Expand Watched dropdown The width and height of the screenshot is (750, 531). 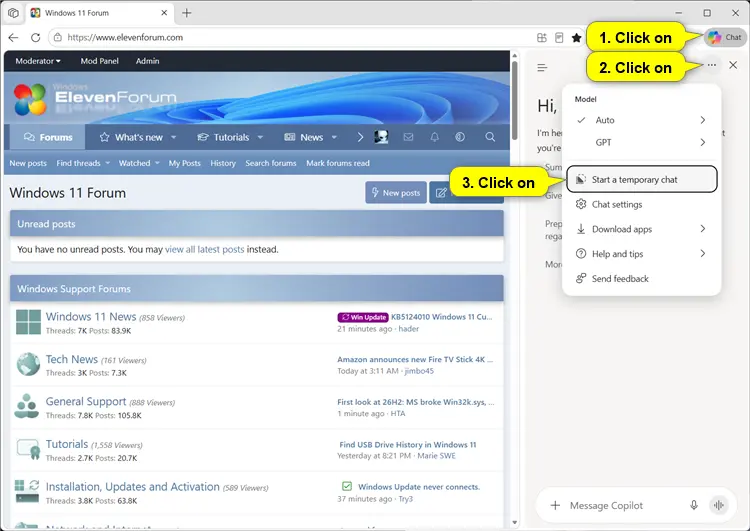point(139,163)
